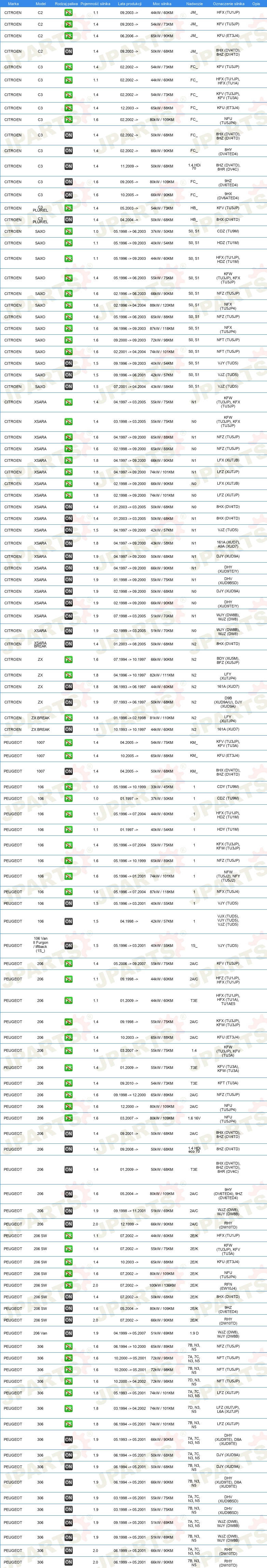Select the Moc silnika column header
267x1568 pixels.
click(162, 4)
